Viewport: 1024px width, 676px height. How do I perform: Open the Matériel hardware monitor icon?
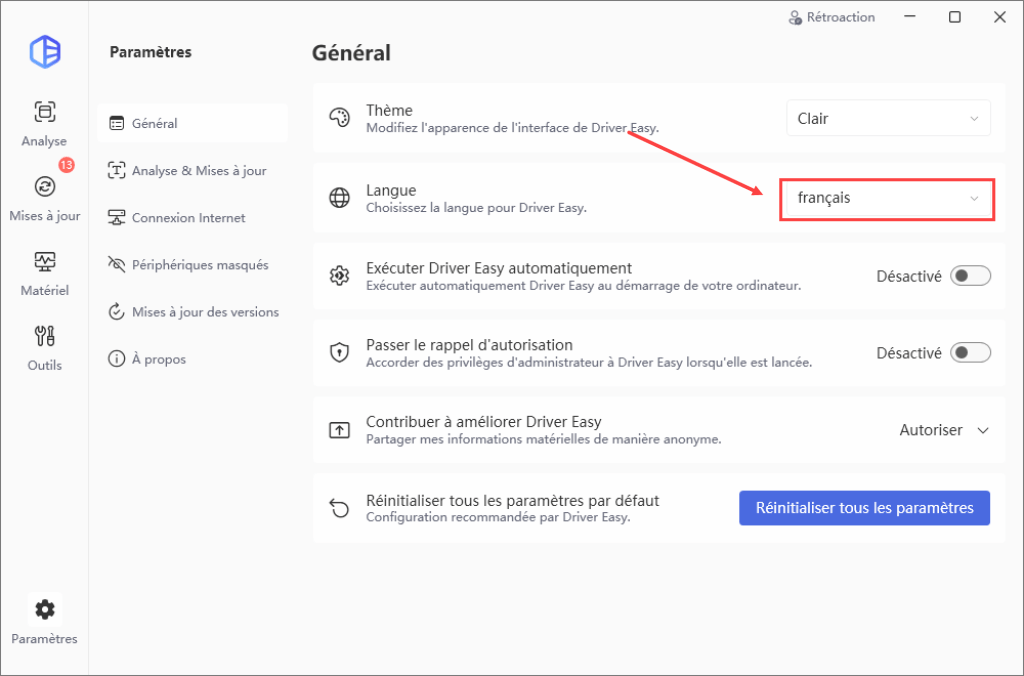(44, 262)
